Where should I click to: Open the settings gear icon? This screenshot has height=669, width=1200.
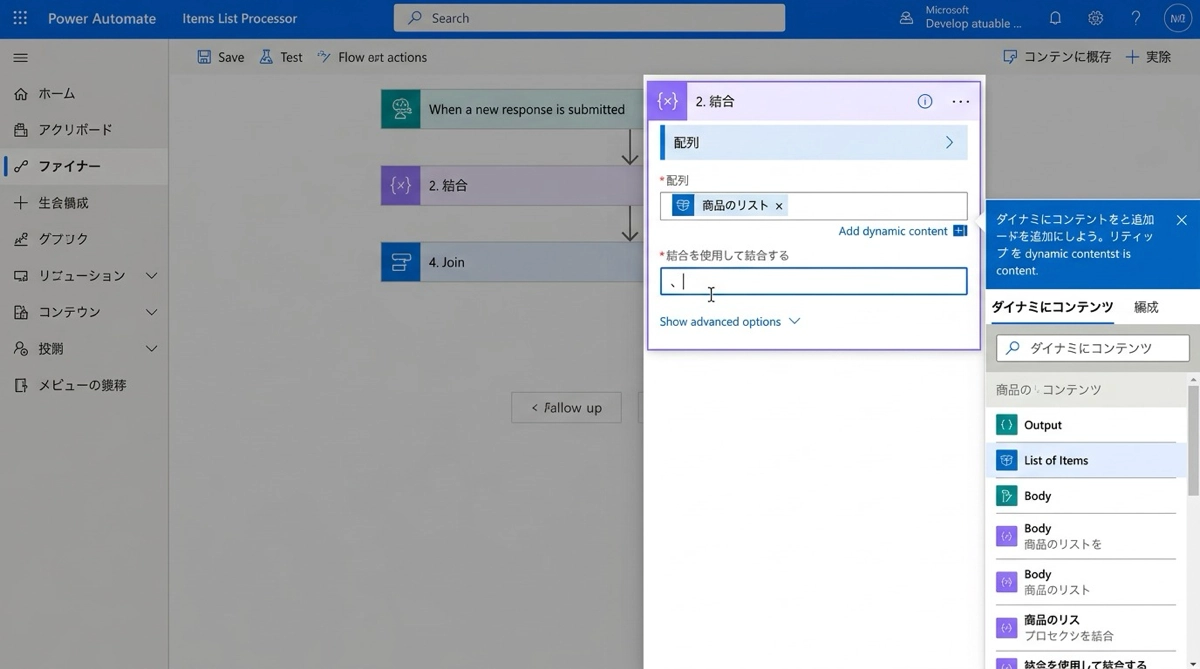tap(1095, 18)
